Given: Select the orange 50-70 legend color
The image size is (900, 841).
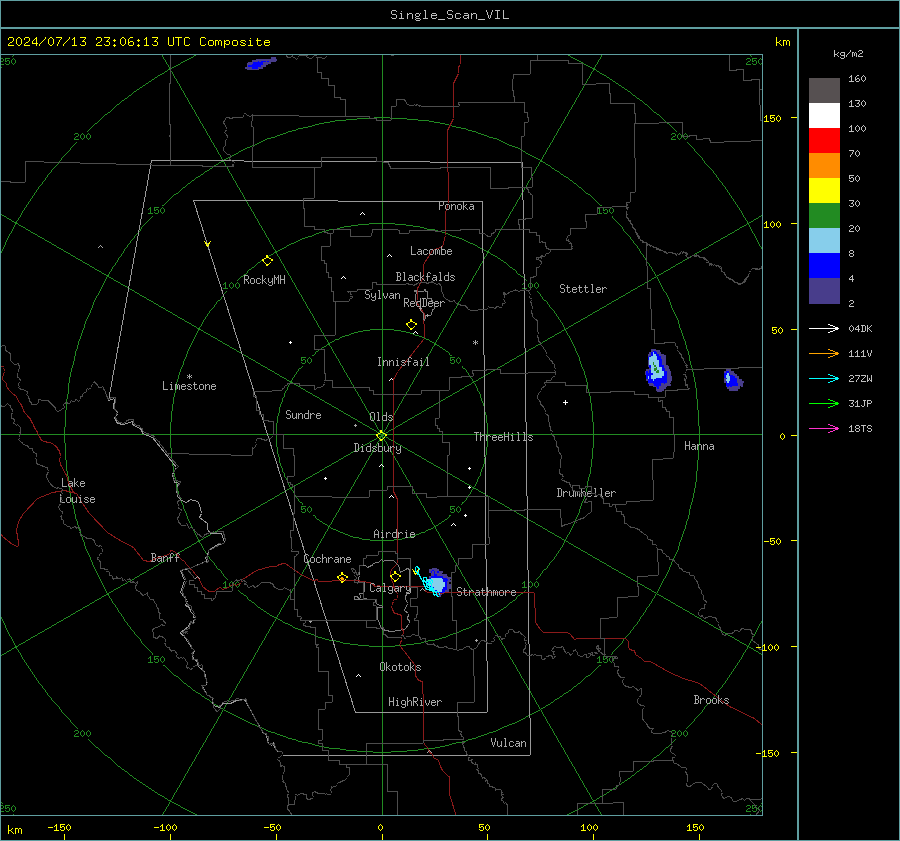Looking at the screenshot, I should pyautogui.click(x=824, y=166).
